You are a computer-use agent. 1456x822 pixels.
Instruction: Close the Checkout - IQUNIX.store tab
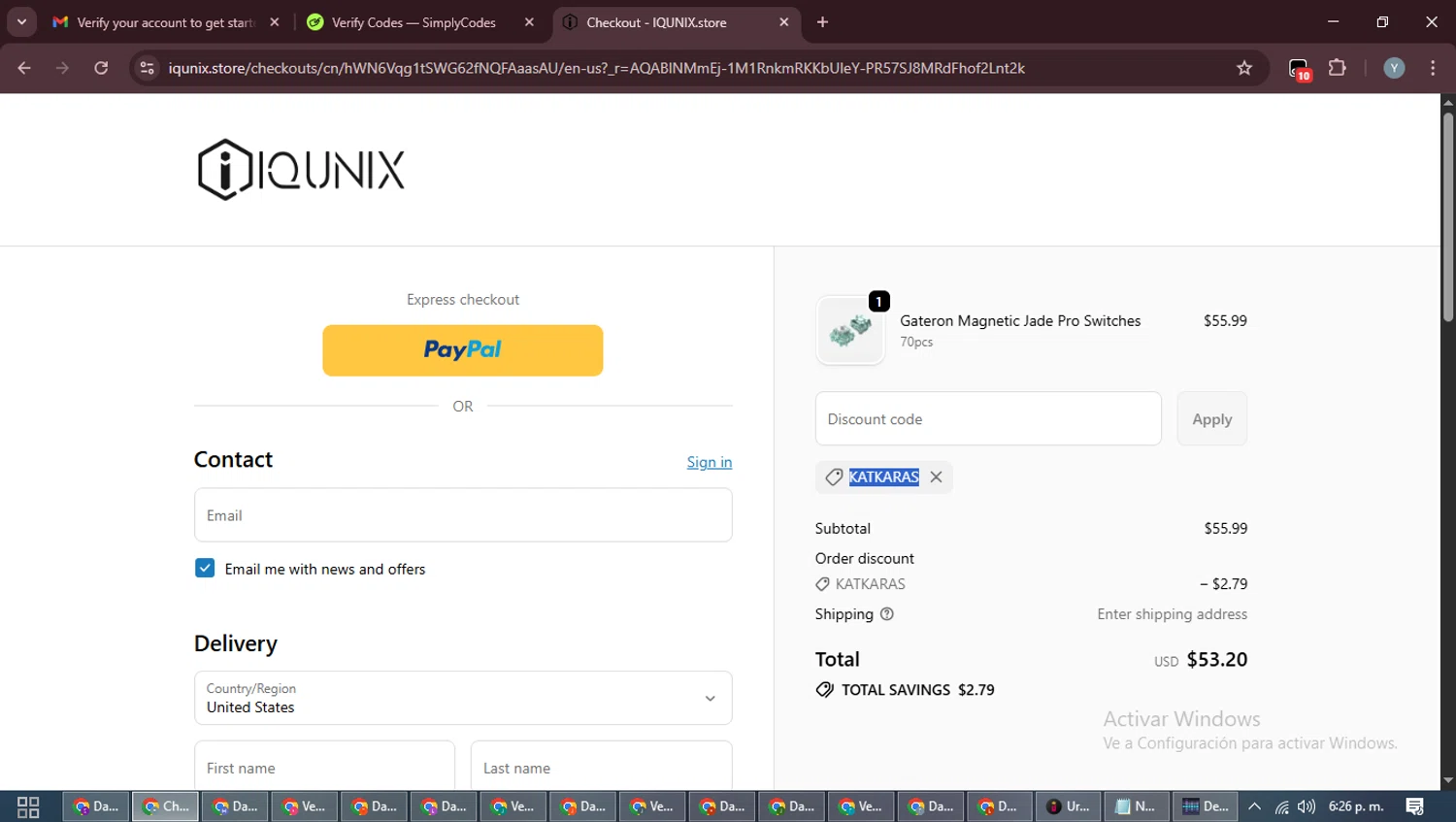pos(784,22)
